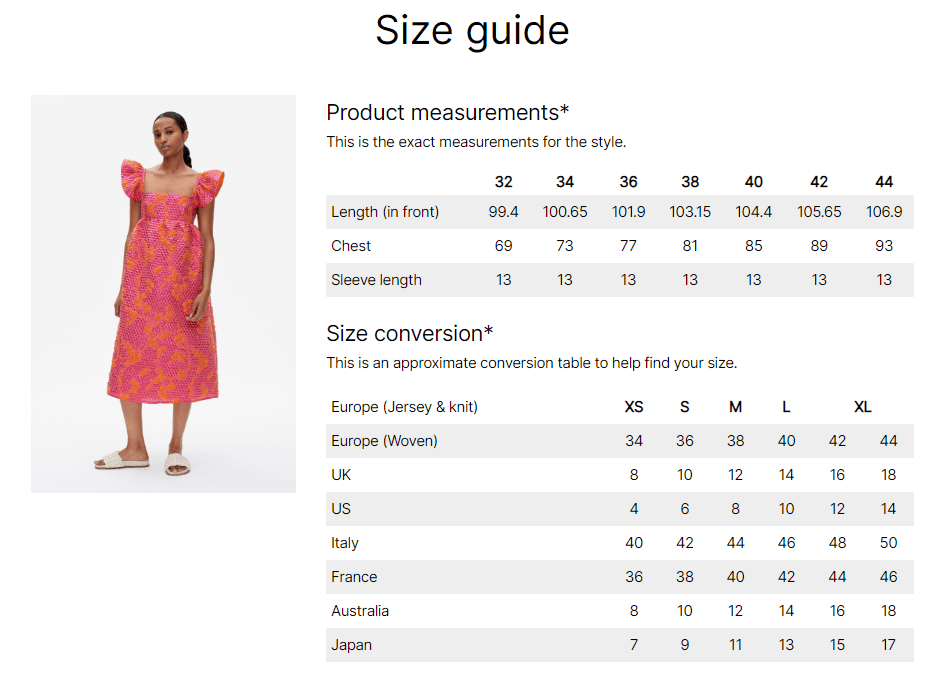Click the UK row label

coord(341,475)
